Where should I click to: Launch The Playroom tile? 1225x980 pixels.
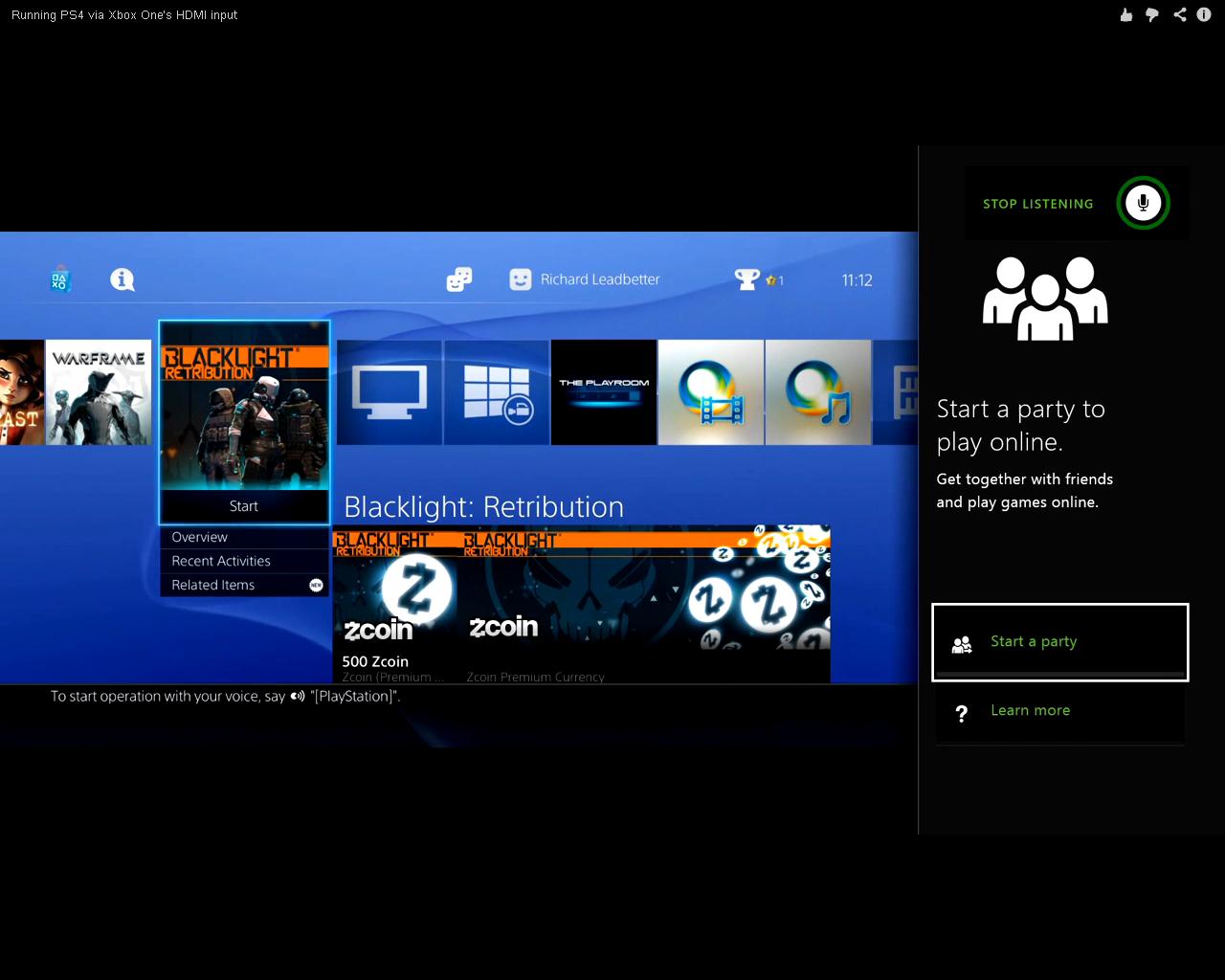coord(604,392)
